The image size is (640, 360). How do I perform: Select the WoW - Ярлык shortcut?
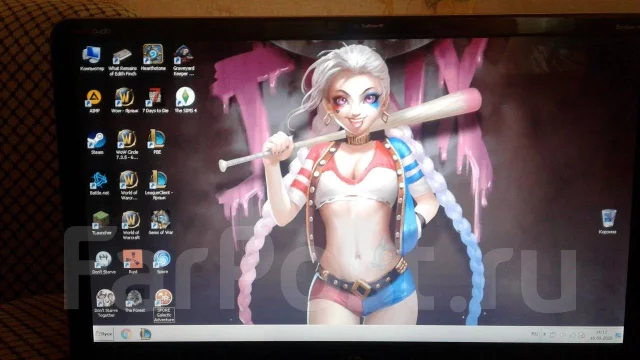click(124, 100)
